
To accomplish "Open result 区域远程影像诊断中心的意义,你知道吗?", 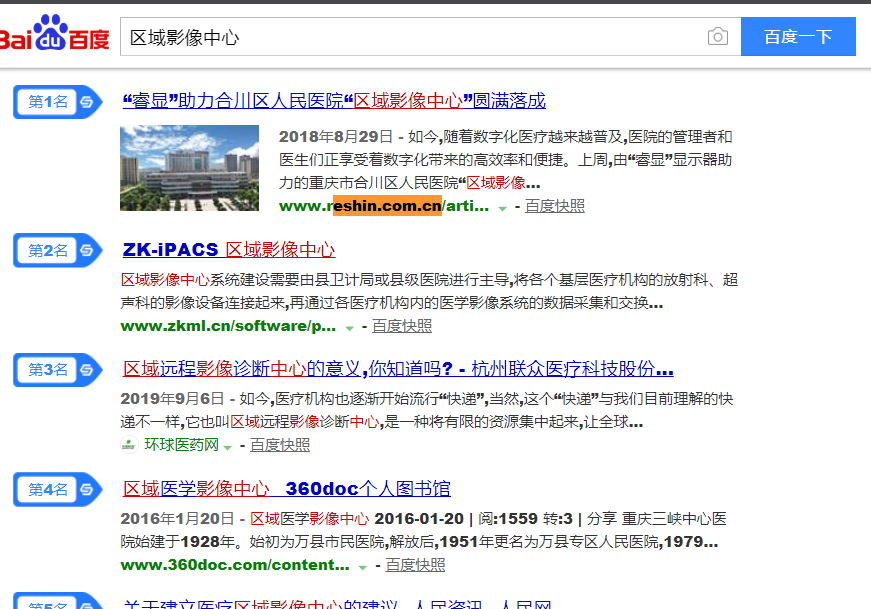I will [x=398, y=368].
